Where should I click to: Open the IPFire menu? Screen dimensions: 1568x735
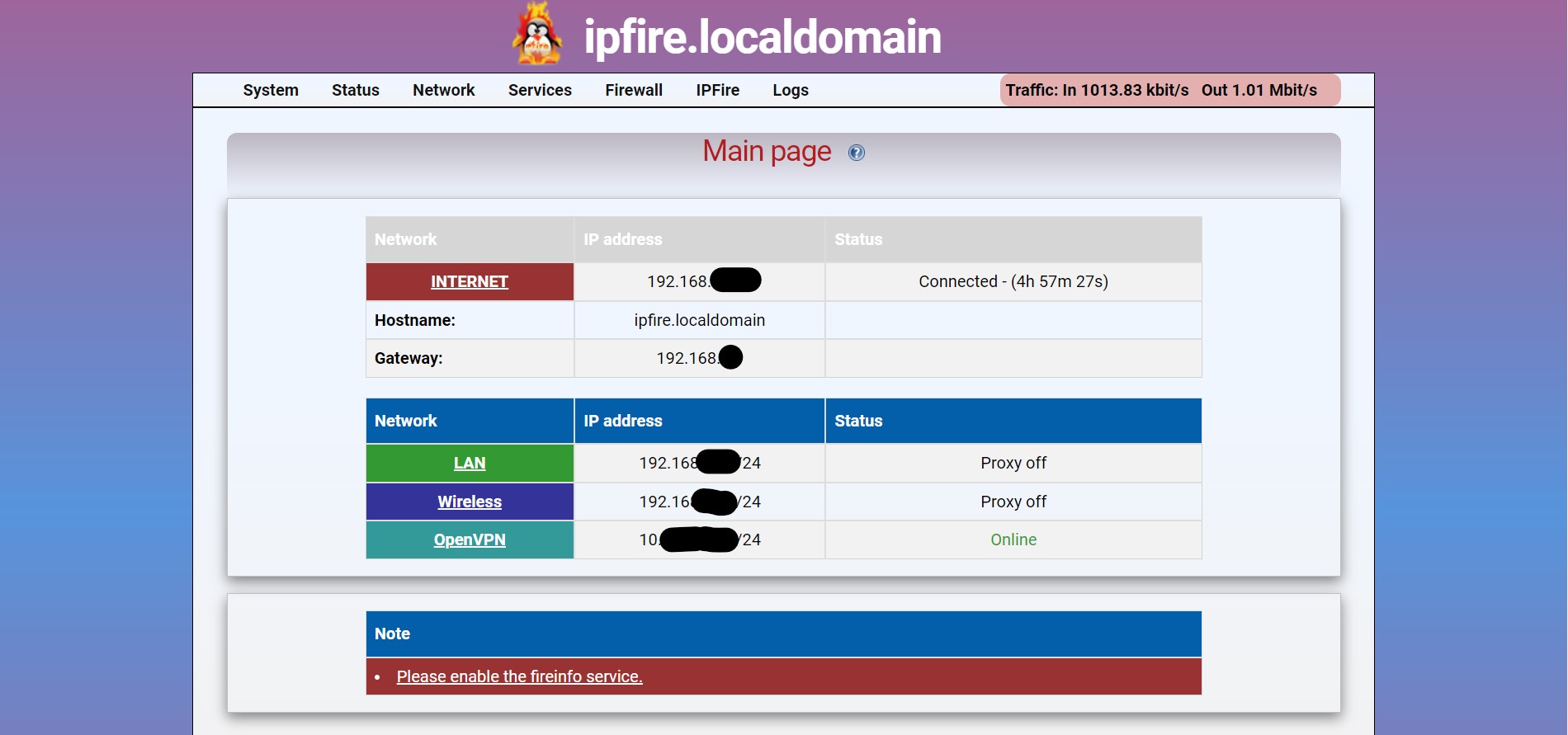click(x=718, y=90)
